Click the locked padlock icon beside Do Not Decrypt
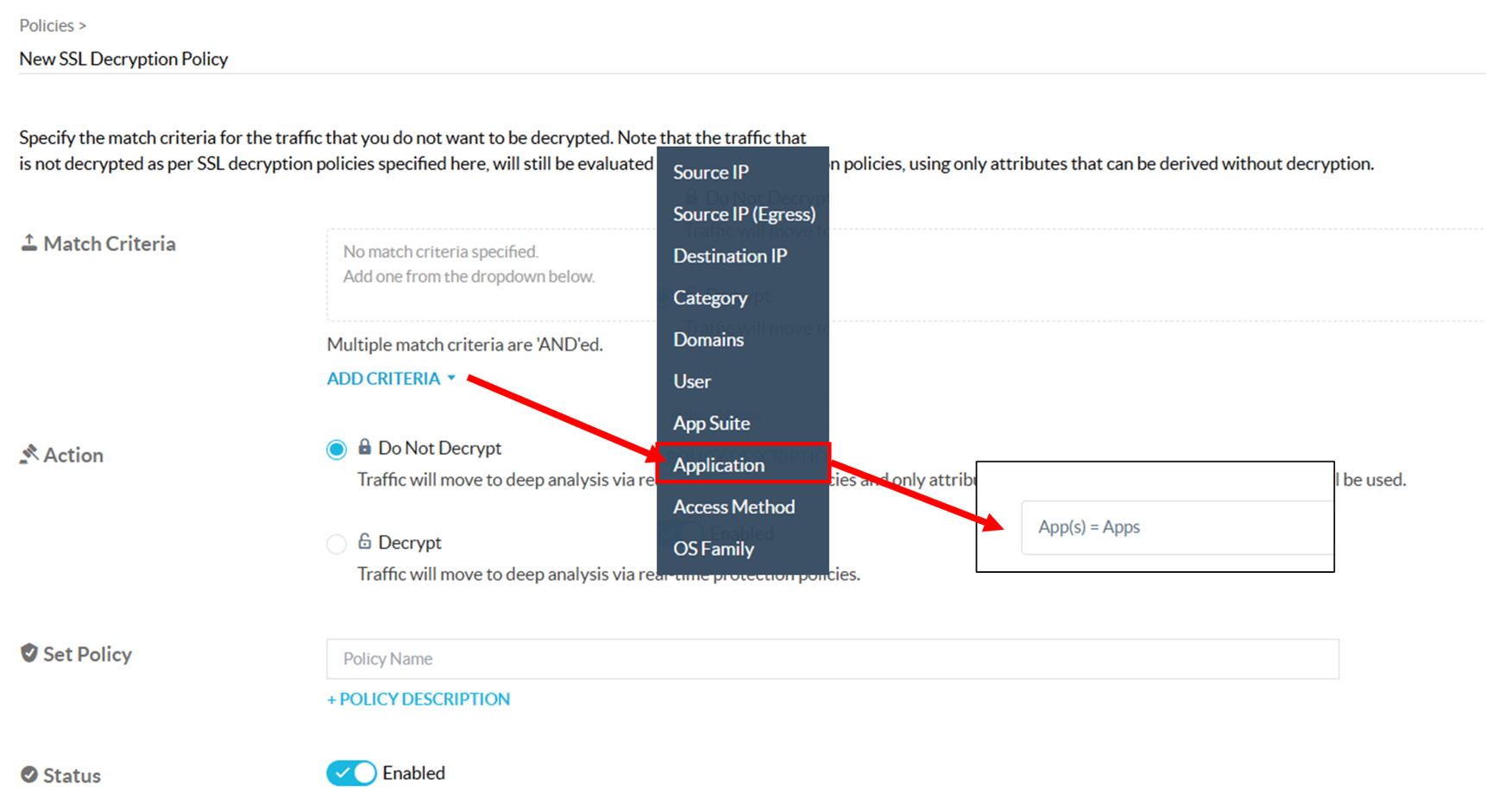This screenshot has width=1486, height=812. pos(365,447)
